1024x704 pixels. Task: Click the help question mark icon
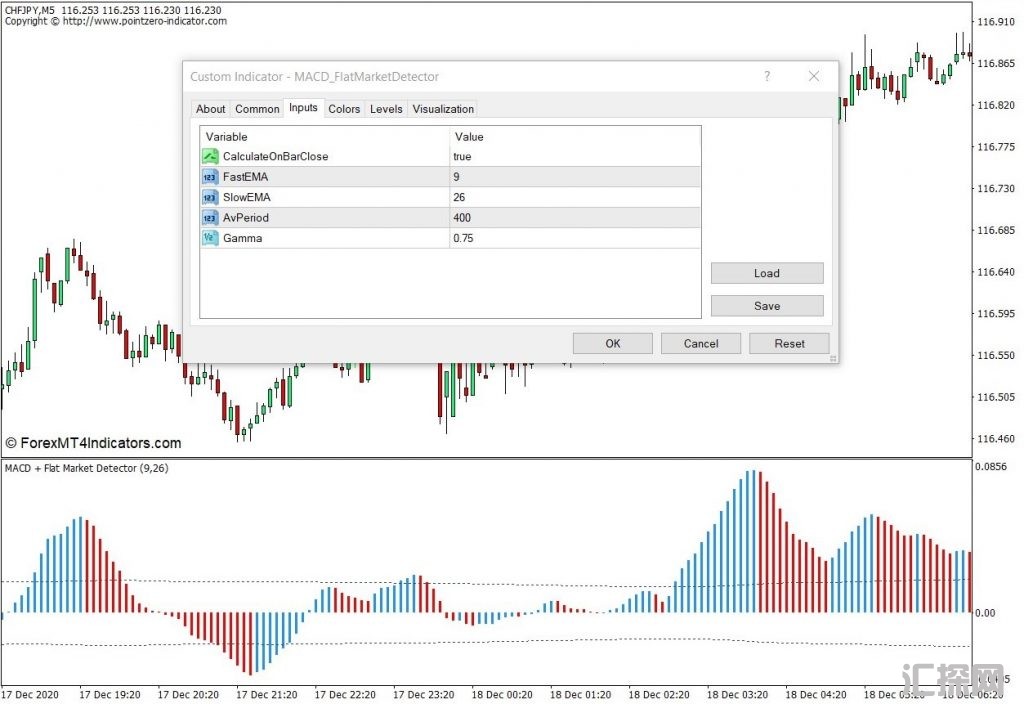click(767, 76)
